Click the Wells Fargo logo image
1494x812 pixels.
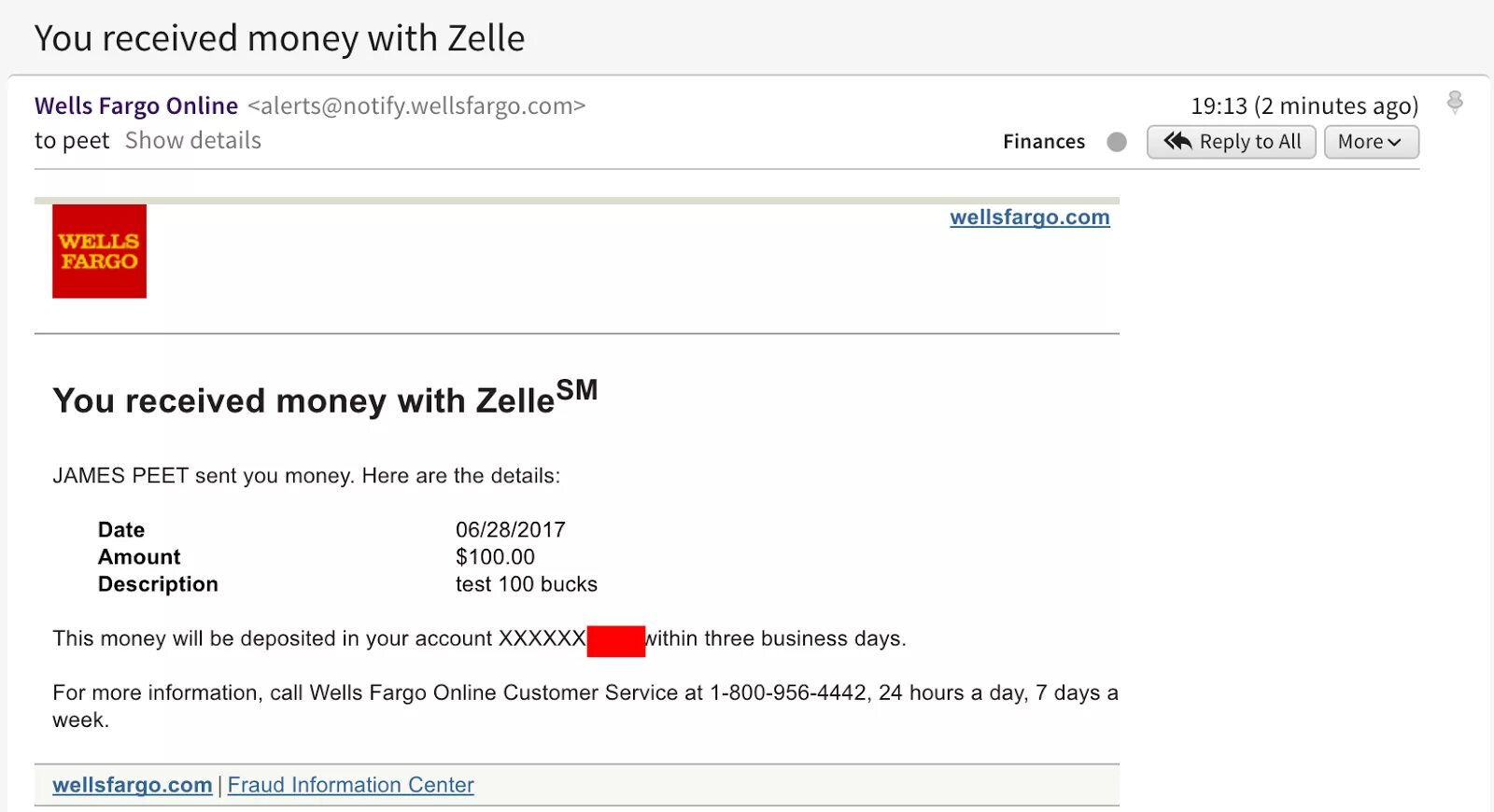(99, 251)
